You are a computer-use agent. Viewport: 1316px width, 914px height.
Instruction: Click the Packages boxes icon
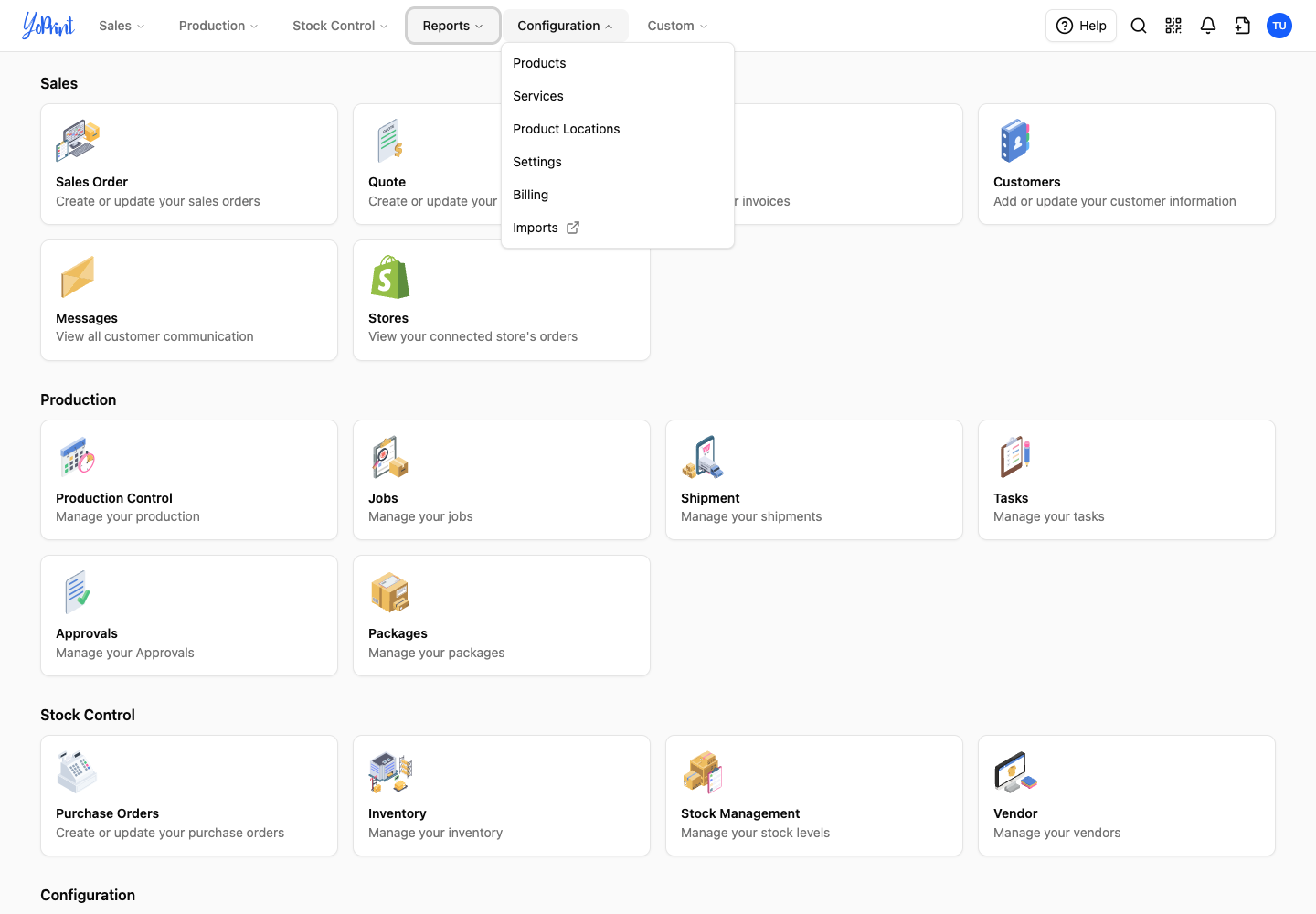tap(390, 592)
